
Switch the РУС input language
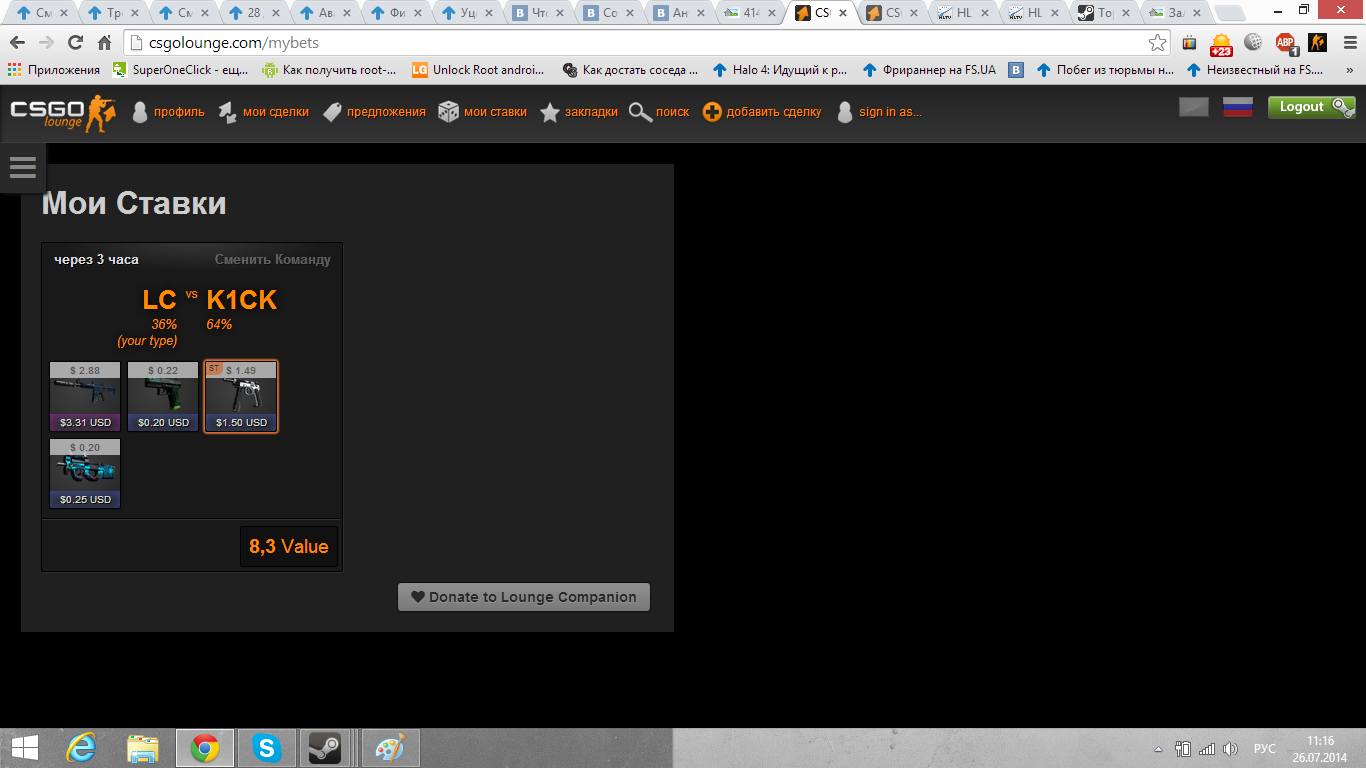1265,749
